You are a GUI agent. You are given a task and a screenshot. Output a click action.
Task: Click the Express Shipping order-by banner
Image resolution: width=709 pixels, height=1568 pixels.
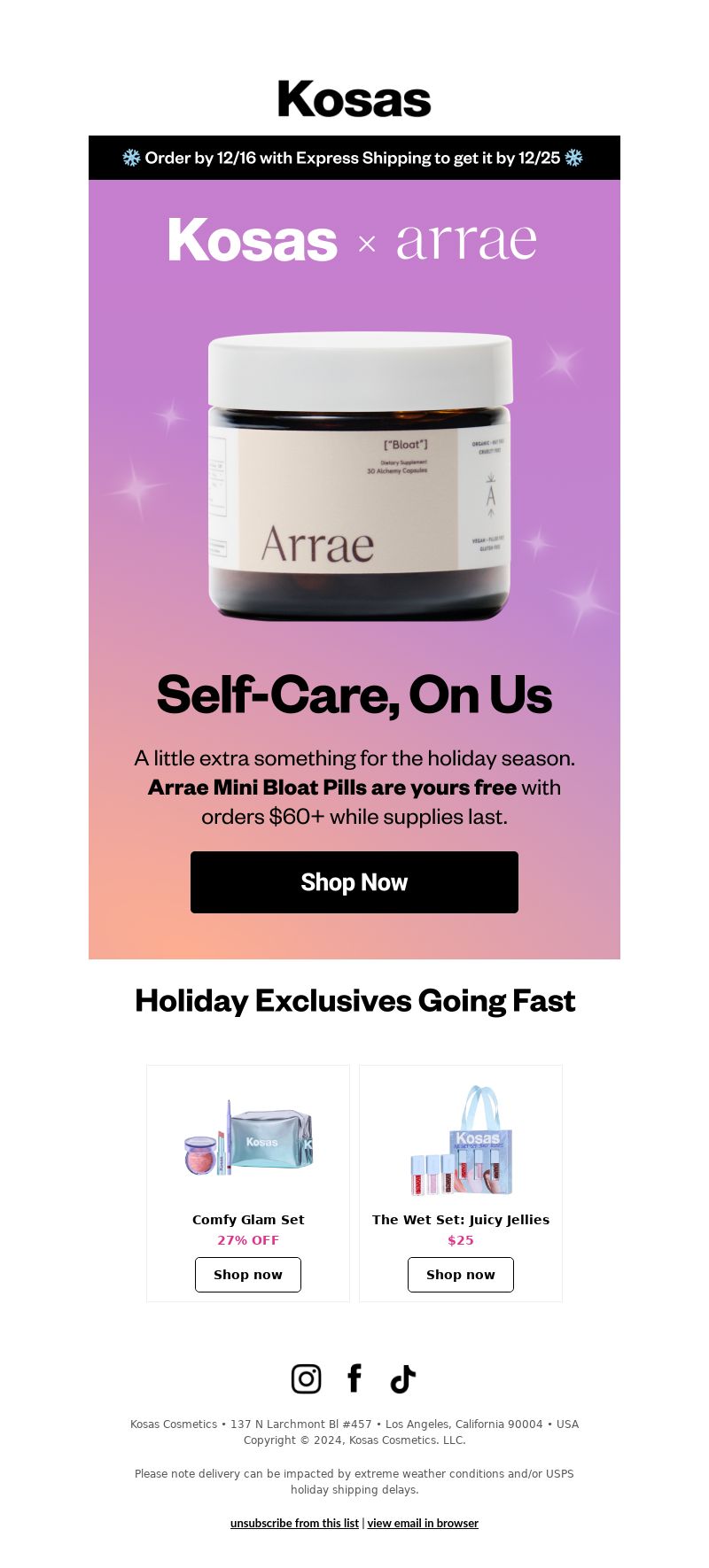(x=354, y=158)
